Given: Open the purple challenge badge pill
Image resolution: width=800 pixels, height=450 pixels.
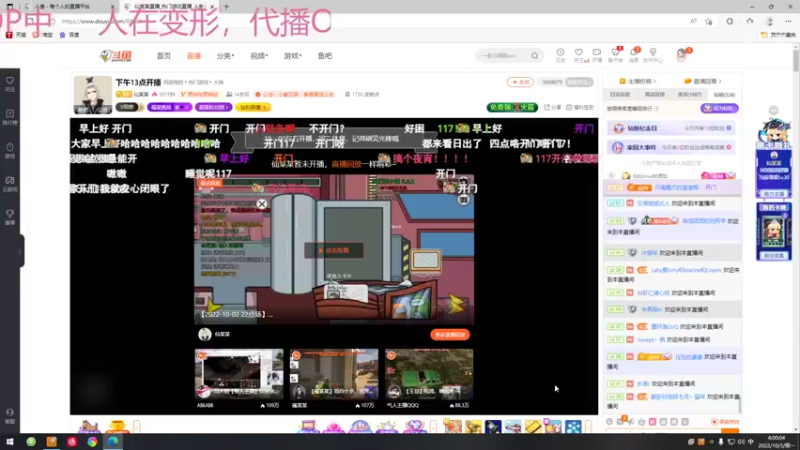Looking at the screenshot, I should pyautogui.click(x=169, y=107).
